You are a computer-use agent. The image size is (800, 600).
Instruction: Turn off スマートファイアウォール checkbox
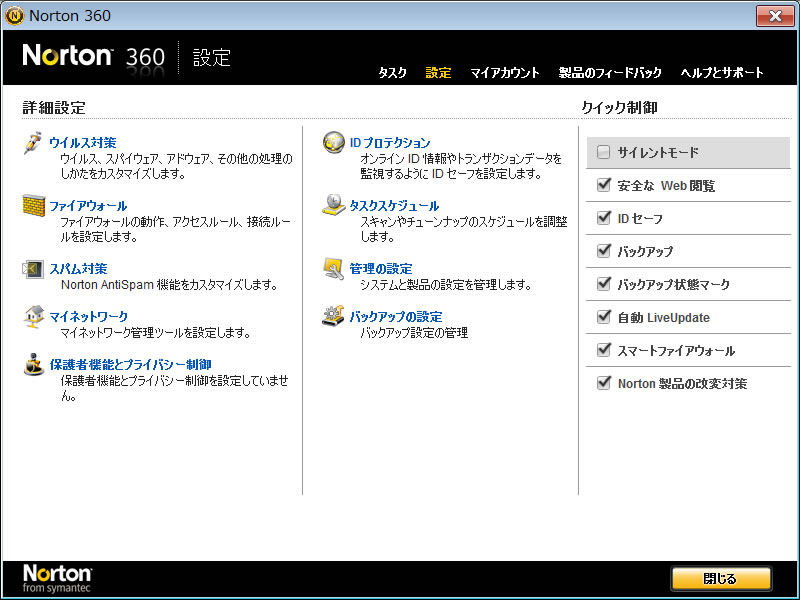pyautogui.click(x=603, y=350)
